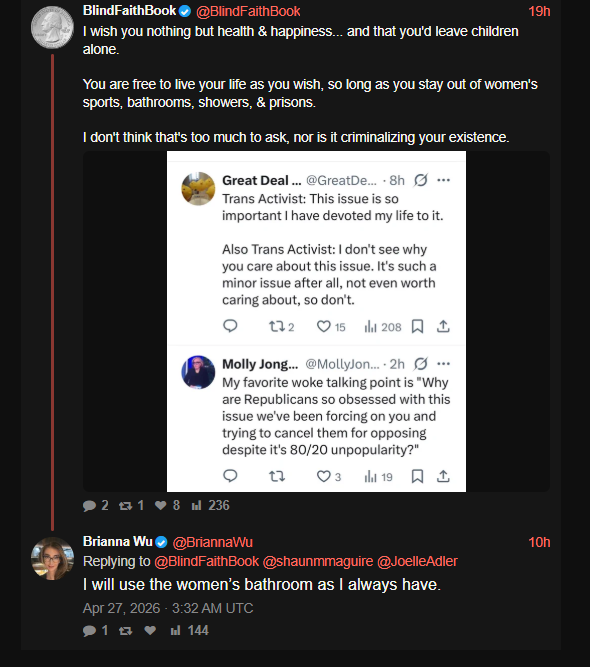Open the embedded screenshot of quoted tweets
590x667 pixels.
[x=316, y=322]
